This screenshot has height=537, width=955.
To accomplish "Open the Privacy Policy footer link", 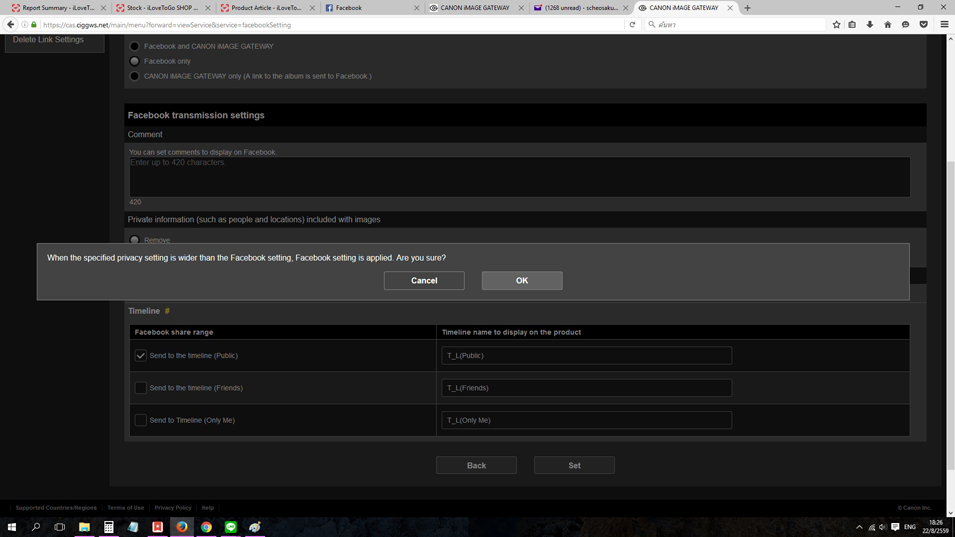I will [173, 508].
